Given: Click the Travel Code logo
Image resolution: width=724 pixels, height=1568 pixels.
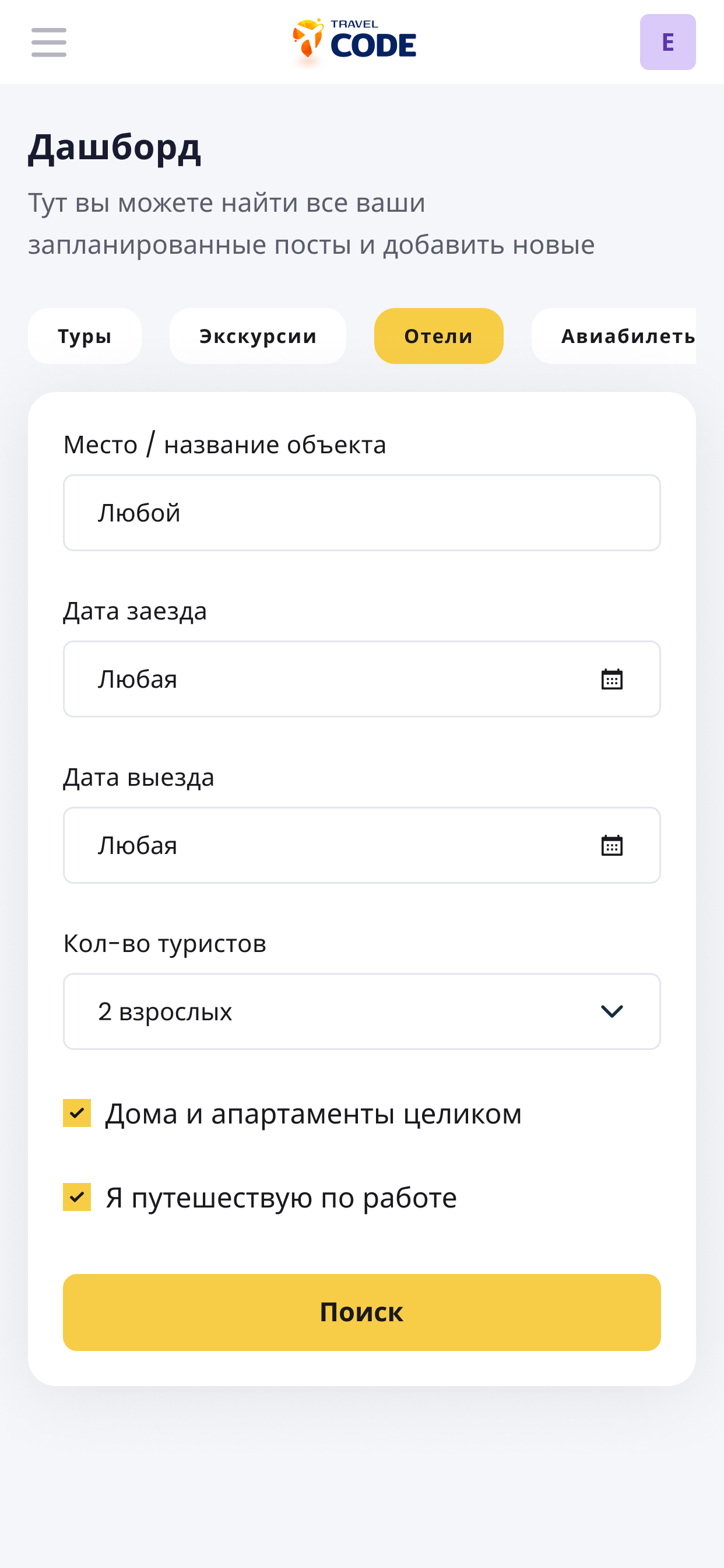Looking at the screenshot, I should [x=354, y=41].
